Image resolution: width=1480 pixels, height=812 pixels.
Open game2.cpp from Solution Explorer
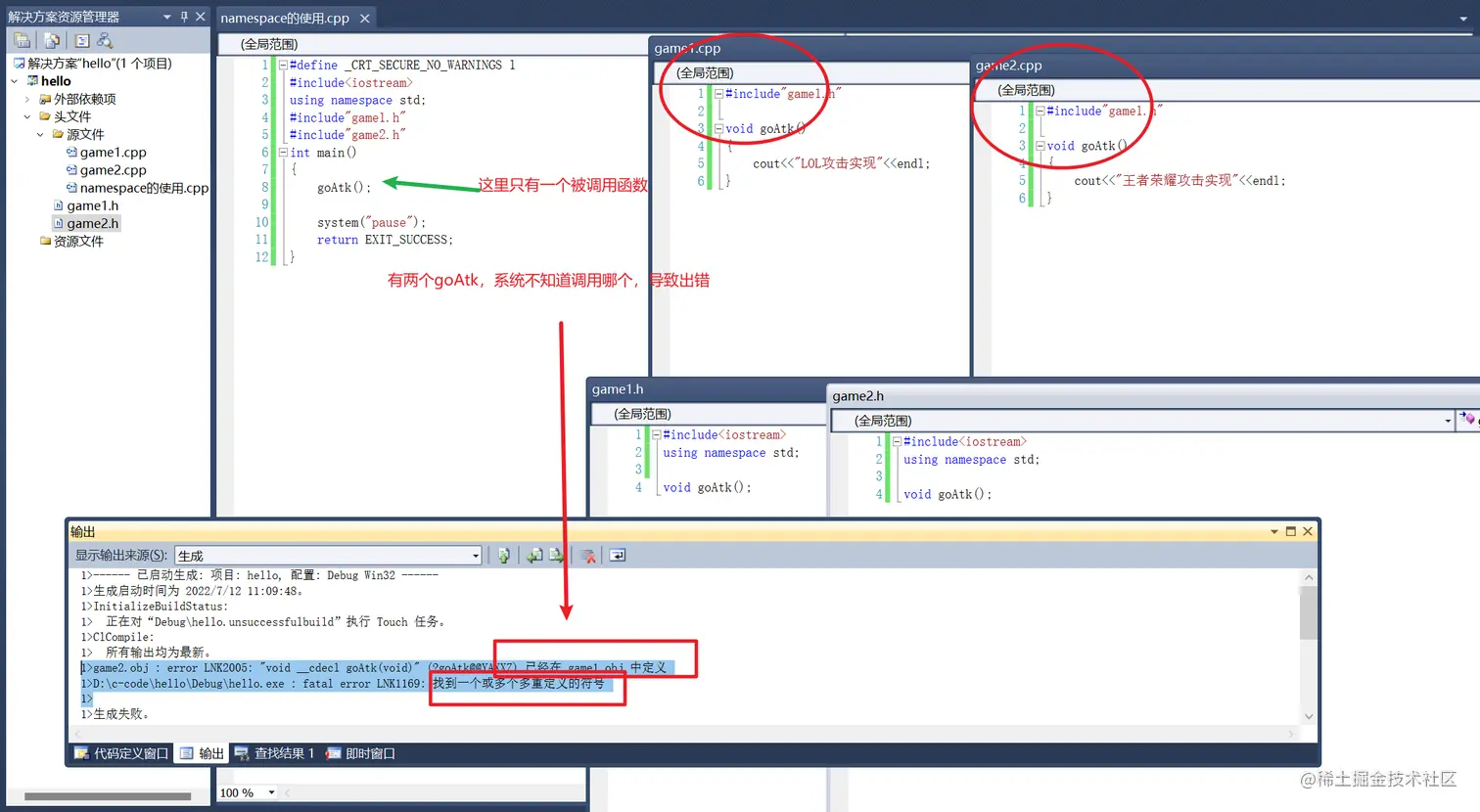[114, 170]
